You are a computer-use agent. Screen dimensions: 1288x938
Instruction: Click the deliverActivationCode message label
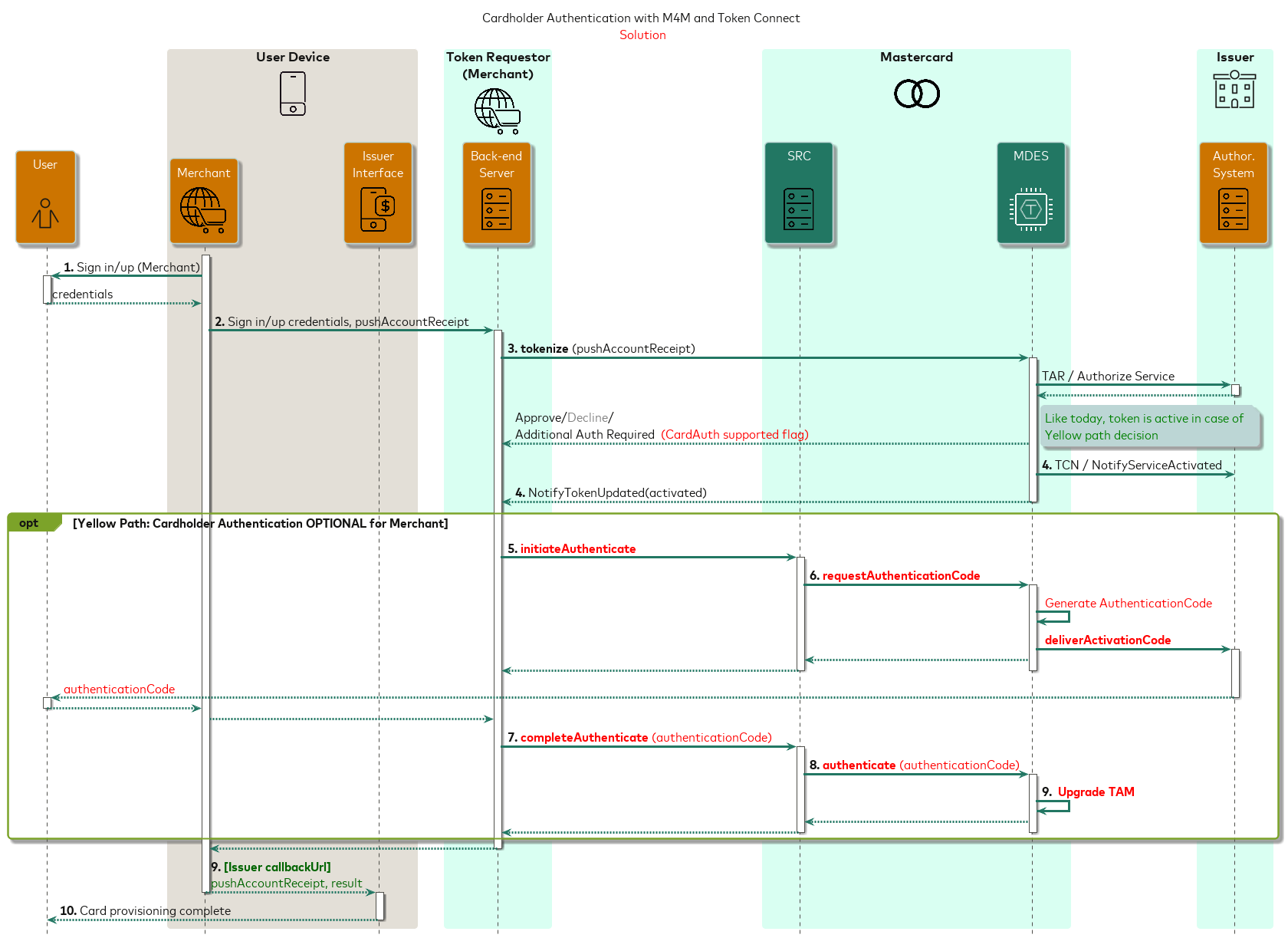(x=1107, y=640)
